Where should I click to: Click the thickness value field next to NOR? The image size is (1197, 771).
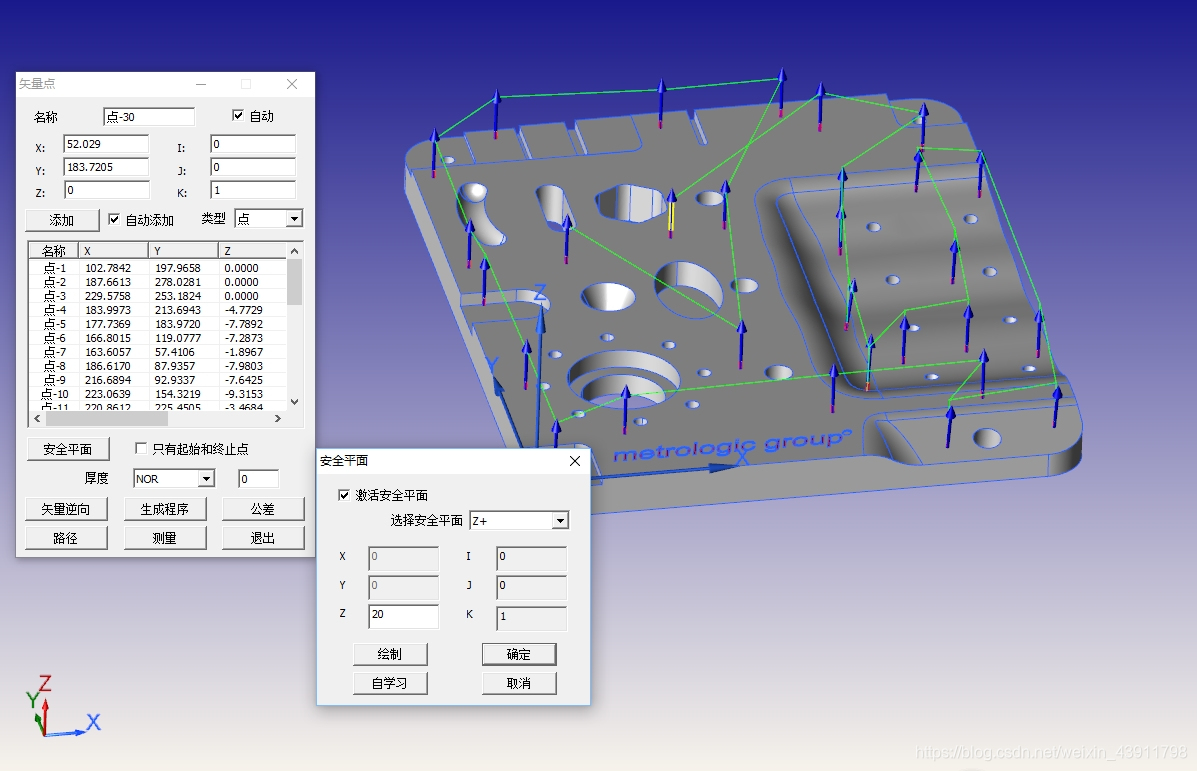[259, 479]
